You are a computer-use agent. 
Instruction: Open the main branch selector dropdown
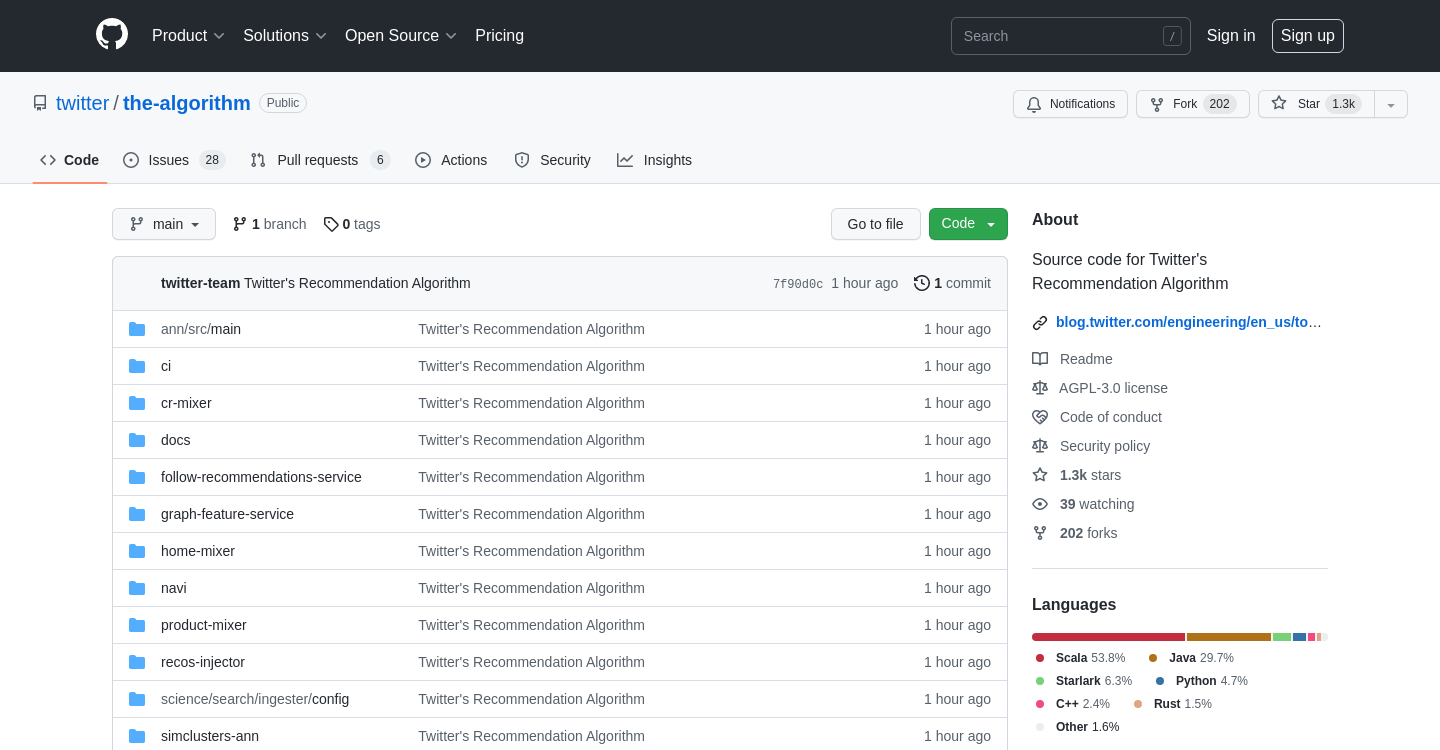pyautogui.click(x=164, y=224)
